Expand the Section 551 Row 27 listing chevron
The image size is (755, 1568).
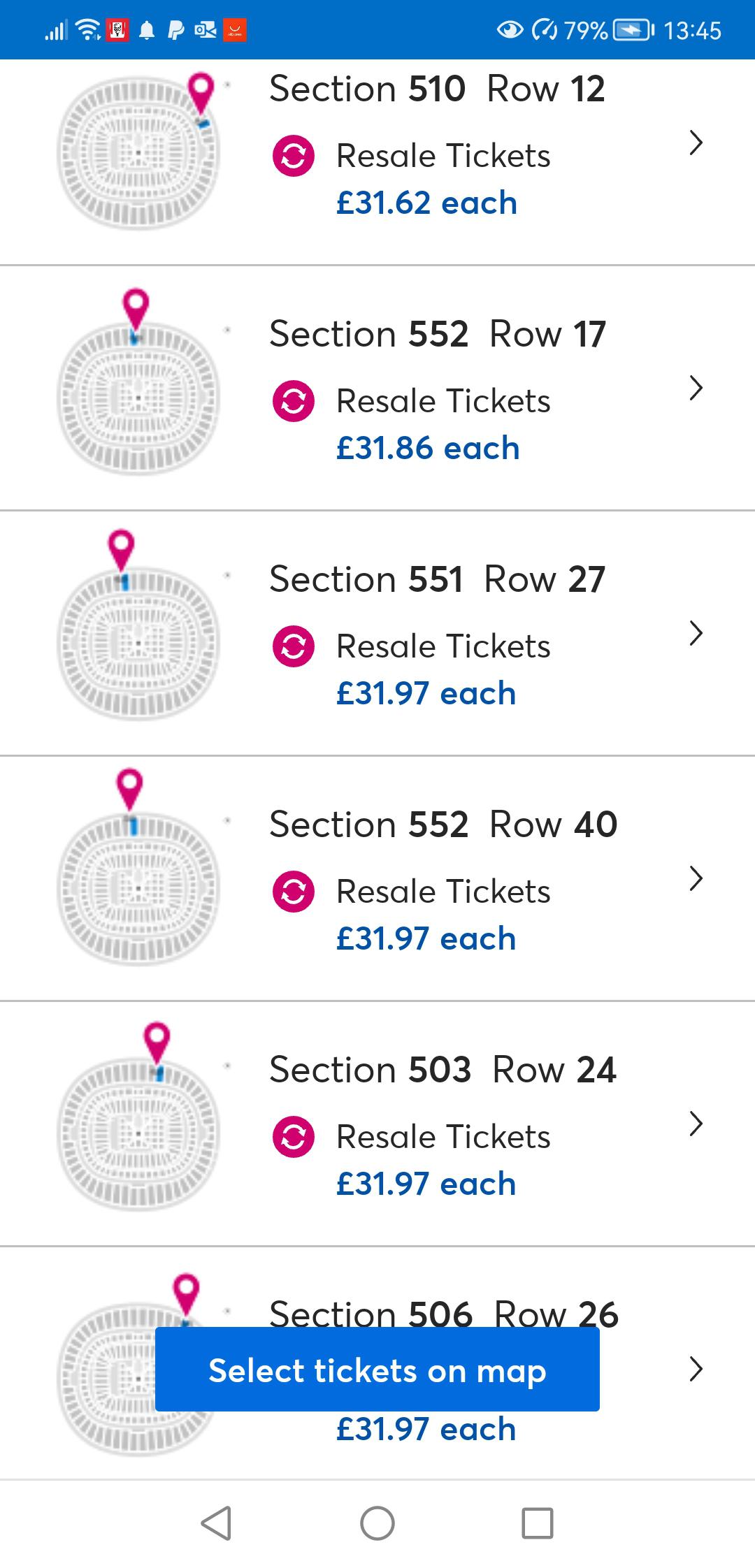(696, 633)
